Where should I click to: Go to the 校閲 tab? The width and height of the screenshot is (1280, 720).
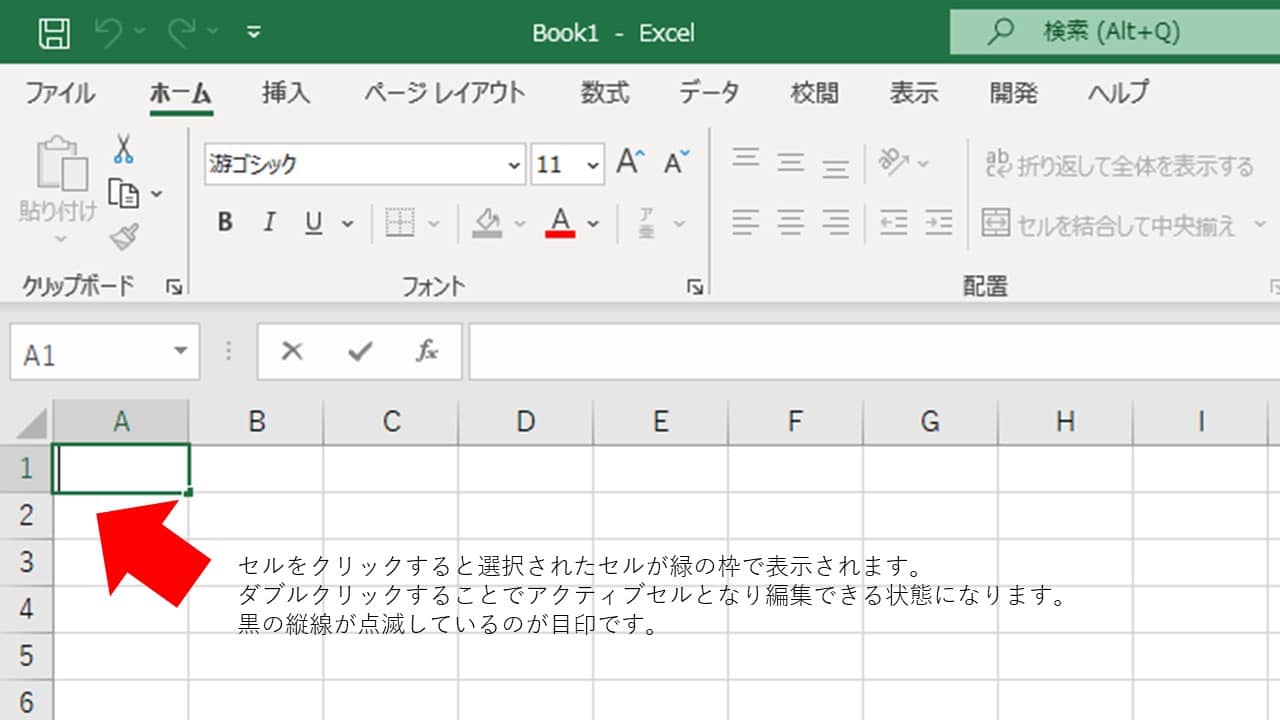click(814, 93)
